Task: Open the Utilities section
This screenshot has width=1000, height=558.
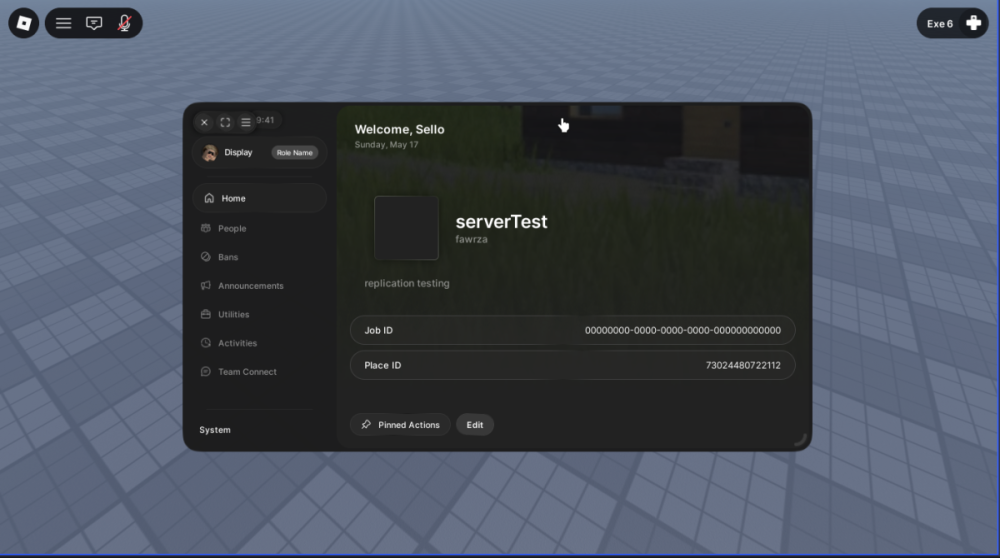Action: 233,314
